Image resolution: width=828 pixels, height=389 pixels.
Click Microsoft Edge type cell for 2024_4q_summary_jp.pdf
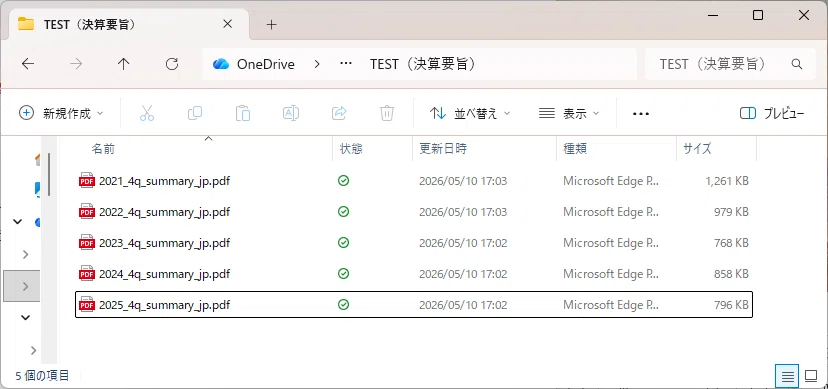click(x=611, y=274)
